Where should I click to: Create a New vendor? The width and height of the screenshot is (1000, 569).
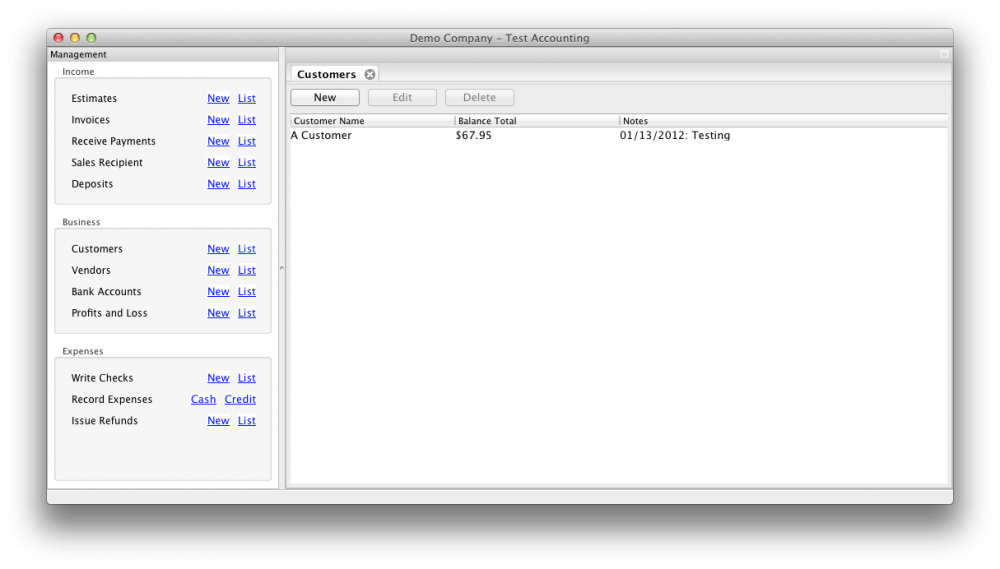click(x=218, y=270)
